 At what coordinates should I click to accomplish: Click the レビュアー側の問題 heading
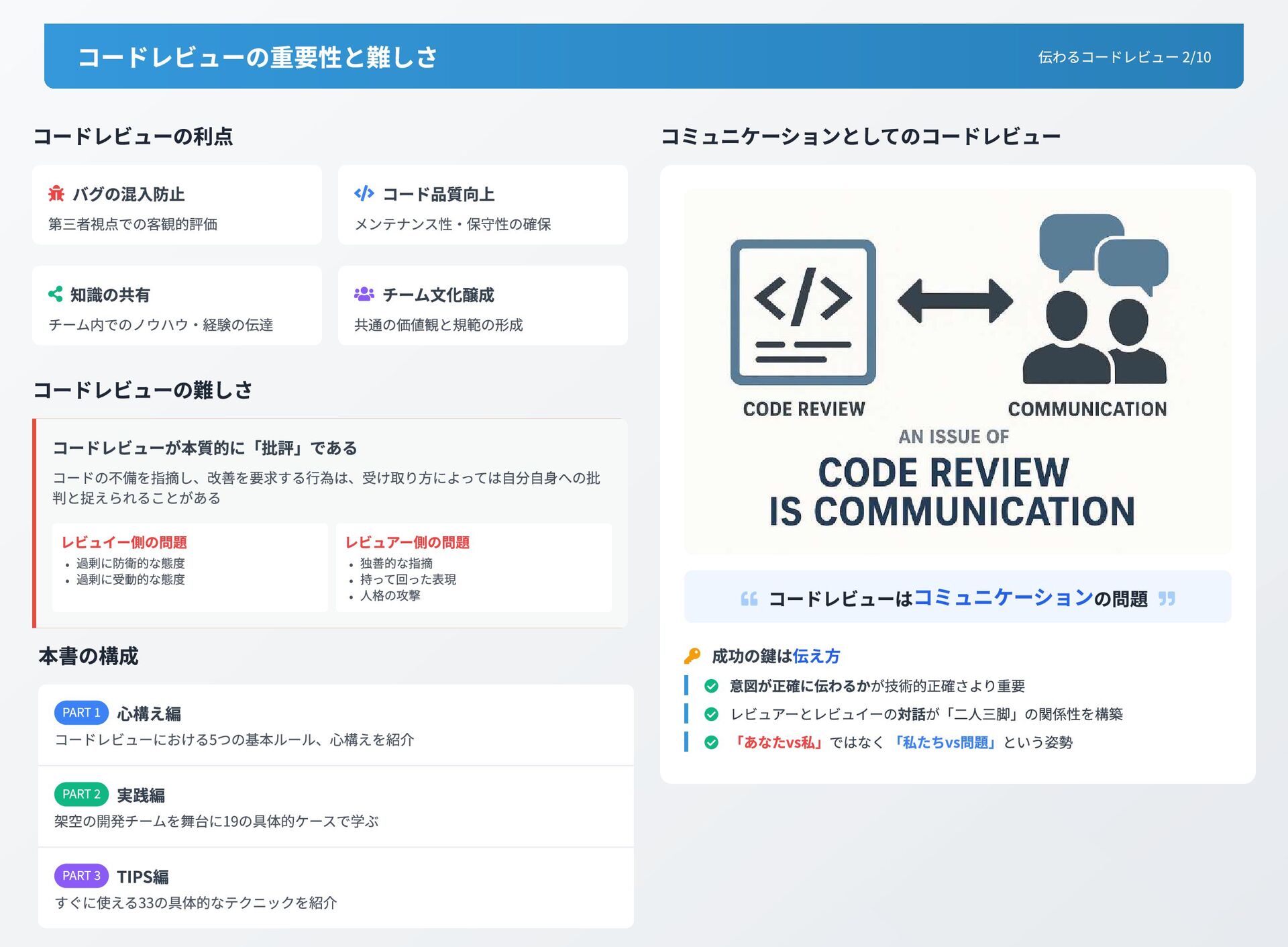click(x=407, y=542)
